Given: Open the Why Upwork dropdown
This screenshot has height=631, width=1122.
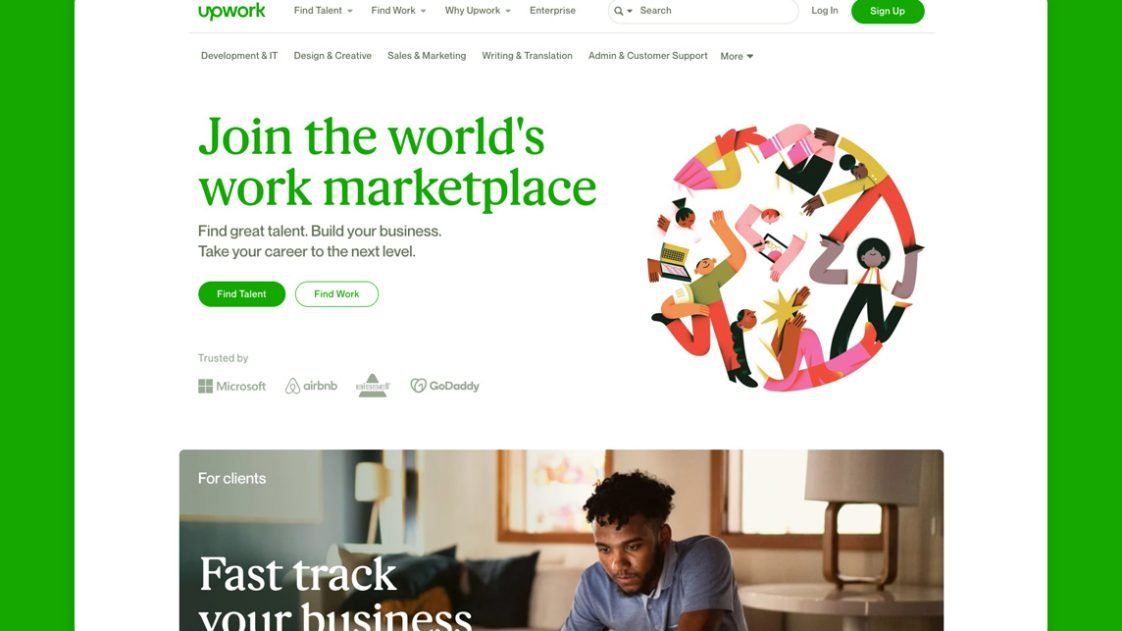Looking at the screenshot, I should point(477,11).
